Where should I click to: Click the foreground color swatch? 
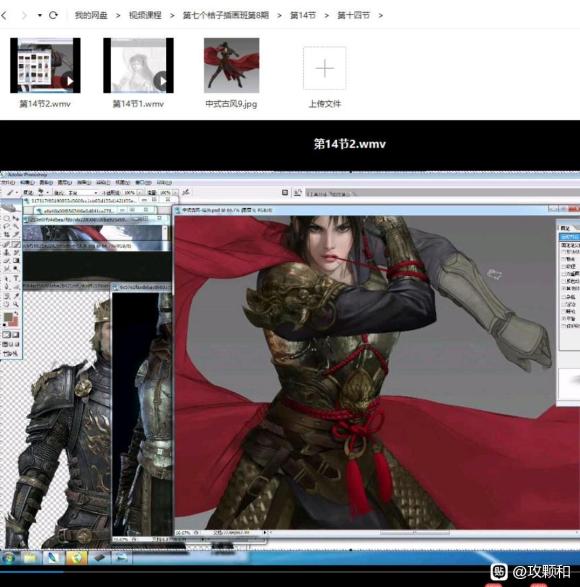pyautogui.click(x=7, y=318)
